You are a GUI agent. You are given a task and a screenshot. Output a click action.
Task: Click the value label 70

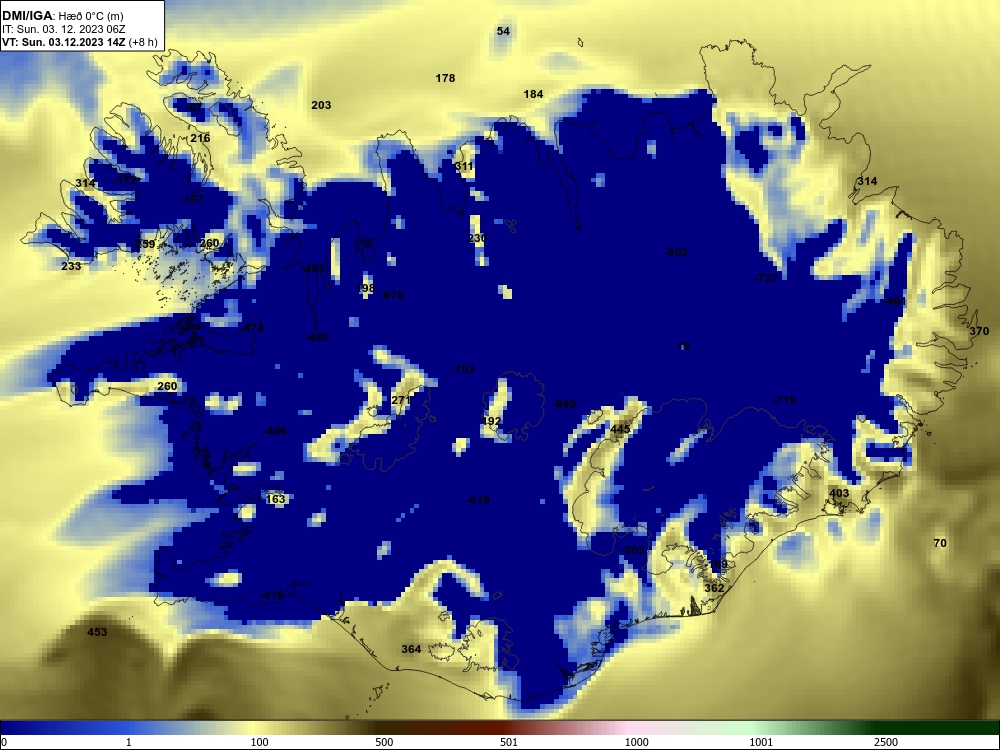[x=940, y=543]
